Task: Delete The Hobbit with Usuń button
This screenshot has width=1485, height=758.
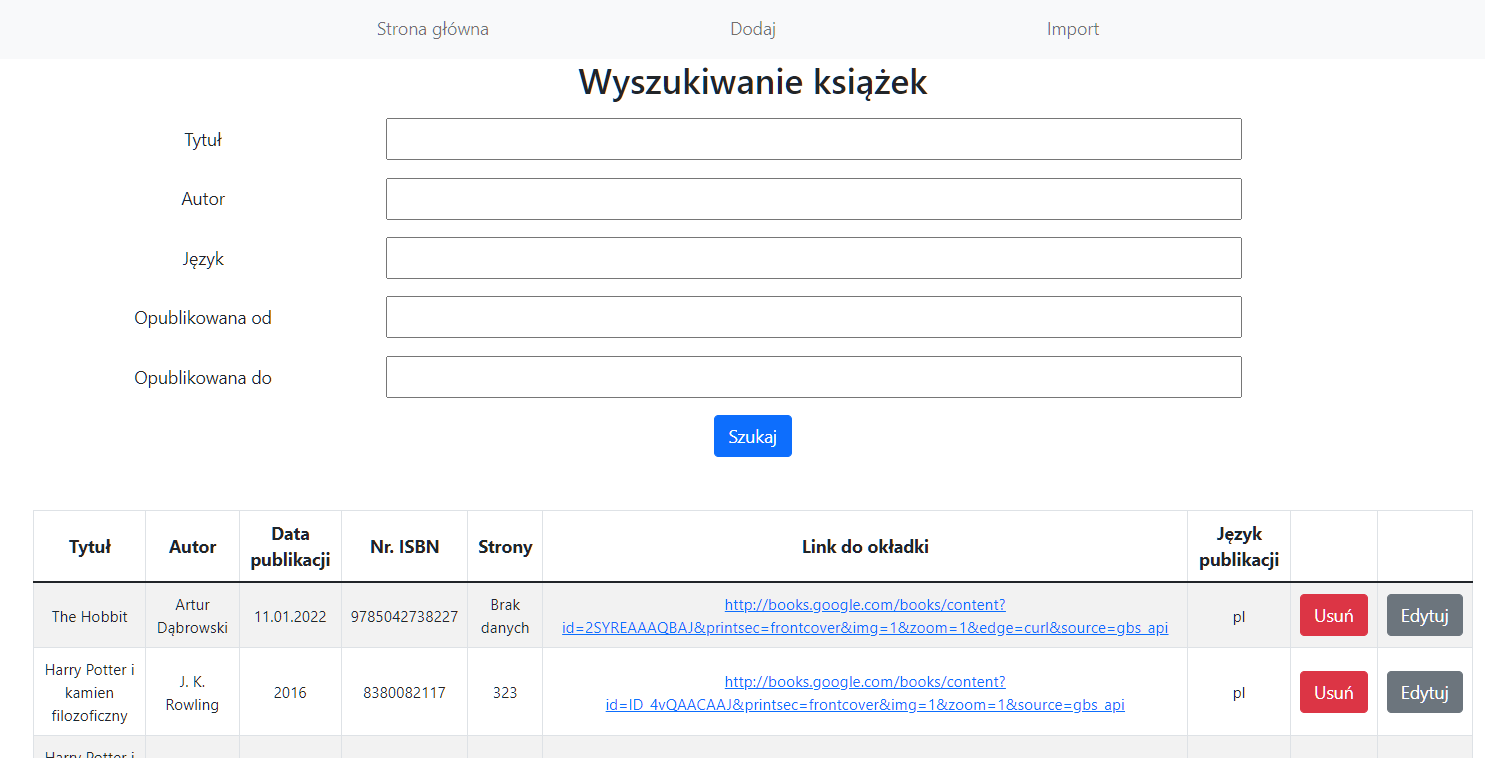Action: click(1333, 615)
